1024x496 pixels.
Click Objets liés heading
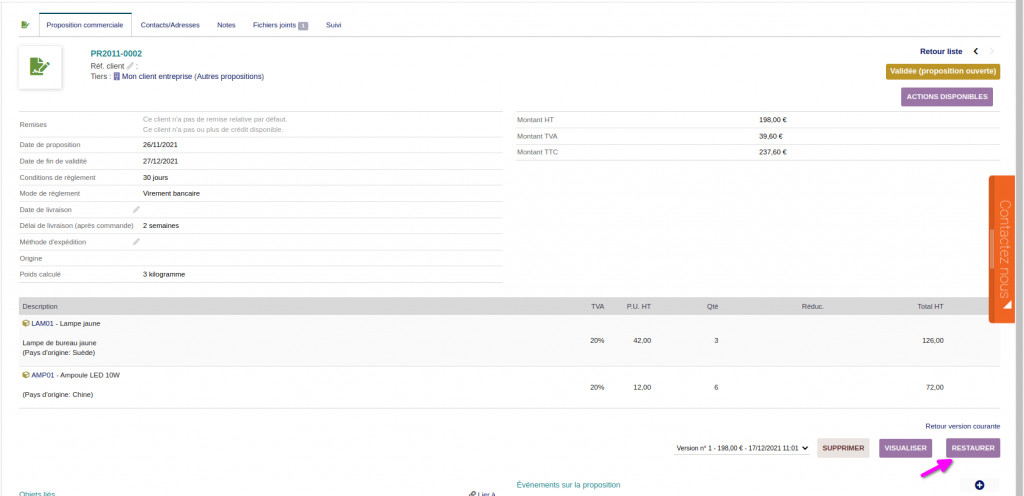pos(37,493)
